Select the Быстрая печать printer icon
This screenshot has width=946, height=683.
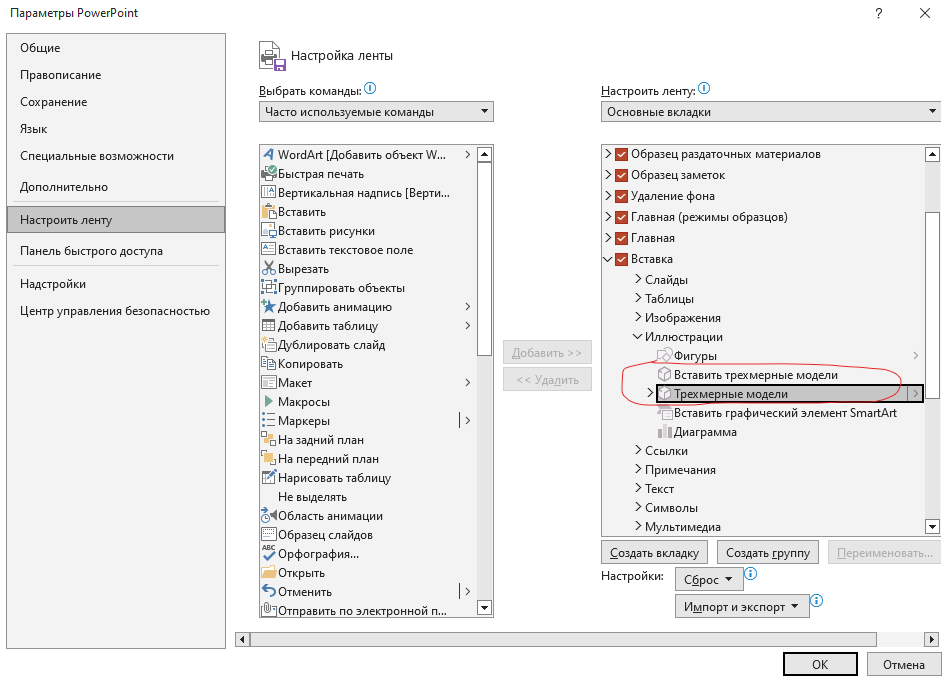pyautogui.click(x=268, y=174)
